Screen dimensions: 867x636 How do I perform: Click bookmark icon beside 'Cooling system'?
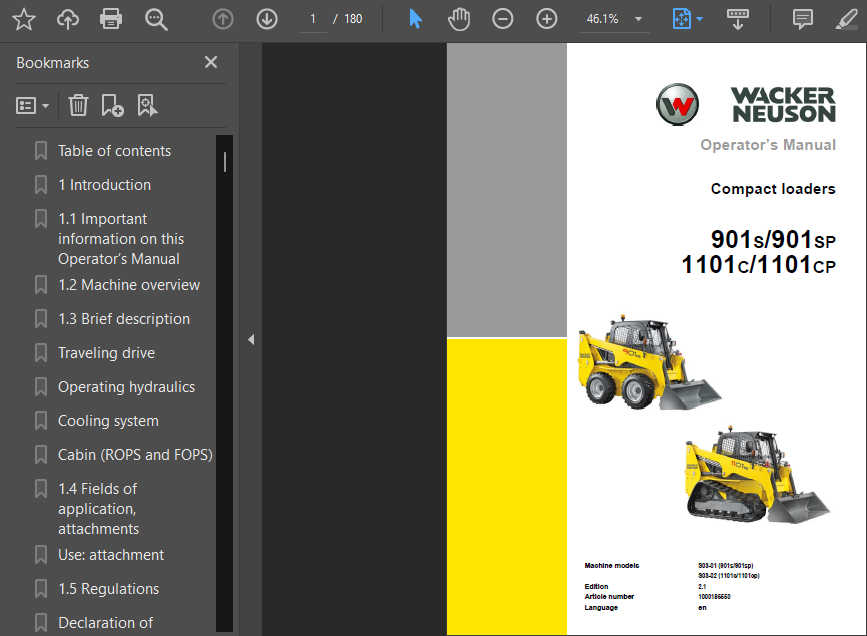(x=41, y=421)
